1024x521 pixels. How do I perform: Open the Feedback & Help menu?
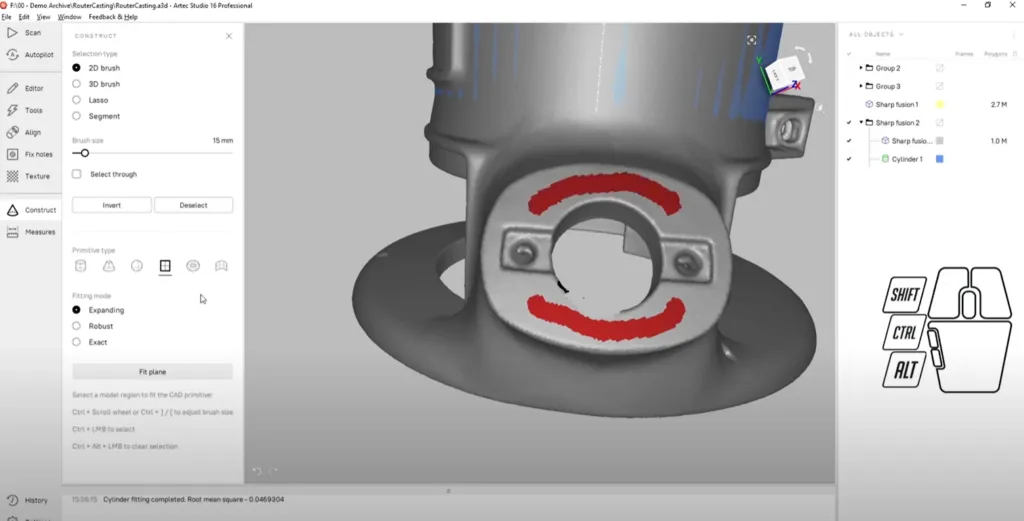113,17
